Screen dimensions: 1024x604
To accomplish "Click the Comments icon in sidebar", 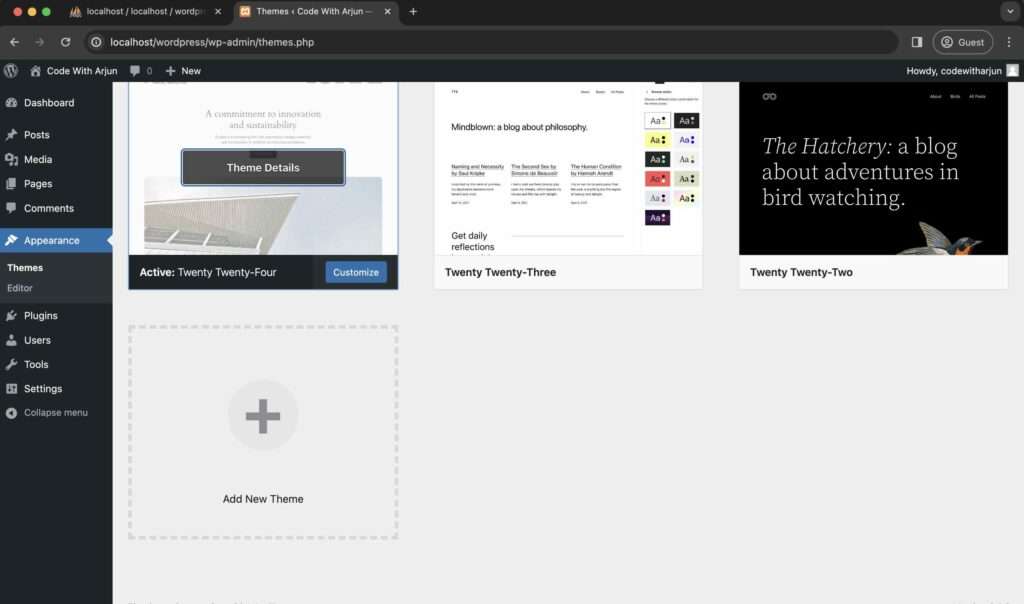I will 11,208.
